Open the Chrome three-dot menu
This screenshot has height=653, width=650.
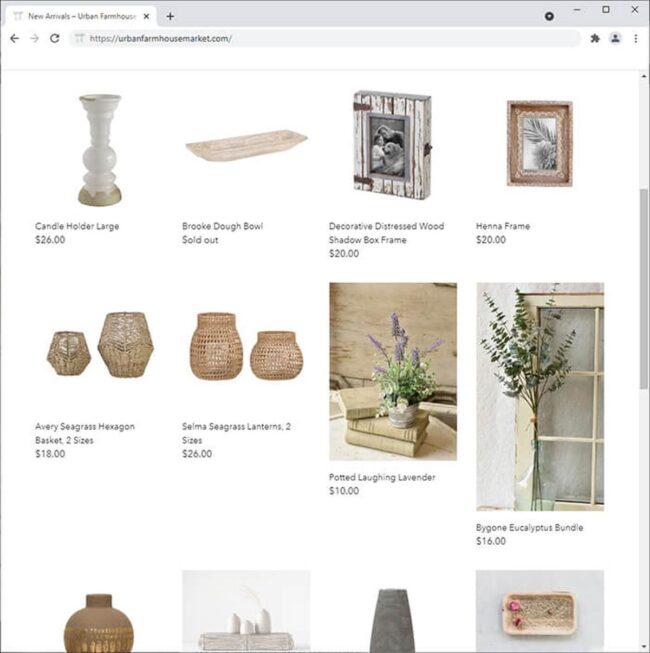[x=635, y=38]
